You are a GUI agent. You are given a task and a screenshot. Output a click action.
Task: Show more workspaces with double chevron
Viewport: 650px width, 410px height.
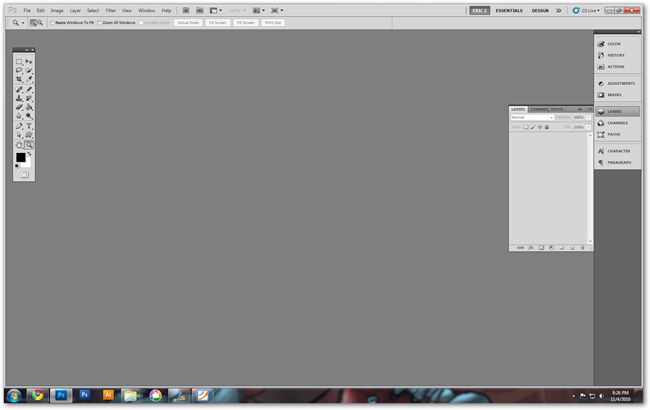point(558,10)
